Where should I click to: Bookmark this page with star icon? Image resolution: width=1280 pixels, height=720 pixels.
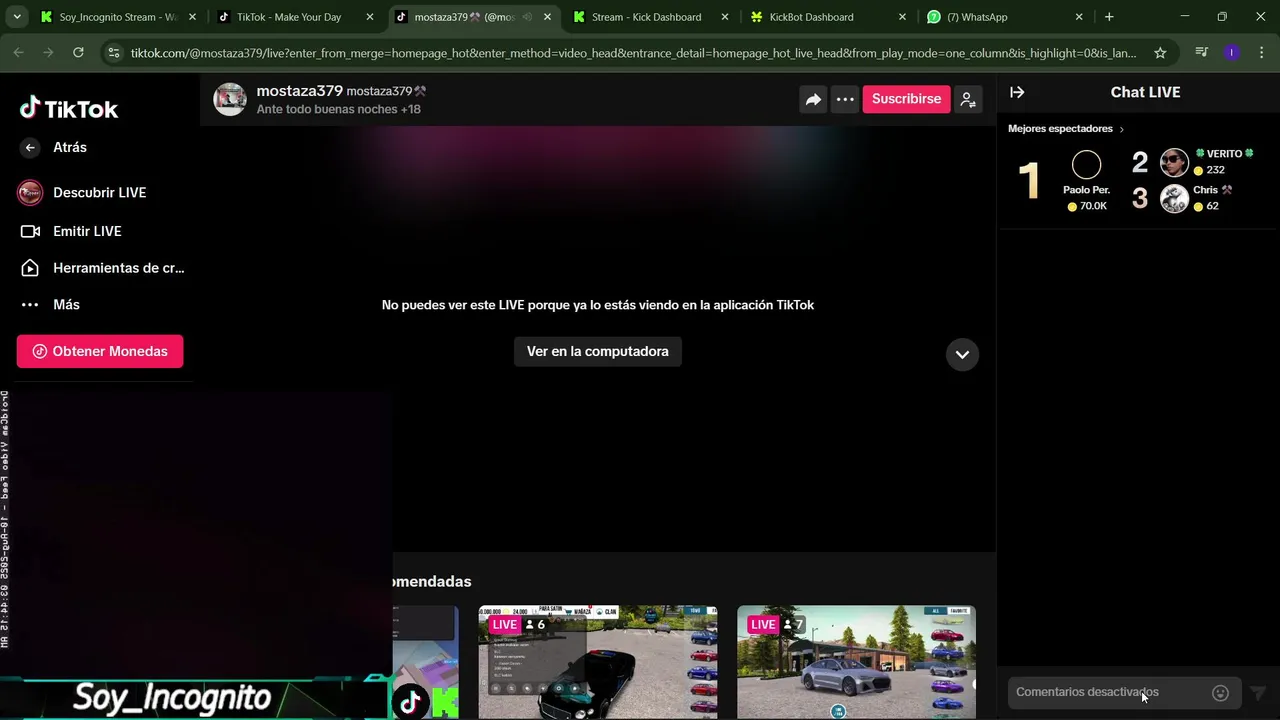click(x=1160, y=53)
